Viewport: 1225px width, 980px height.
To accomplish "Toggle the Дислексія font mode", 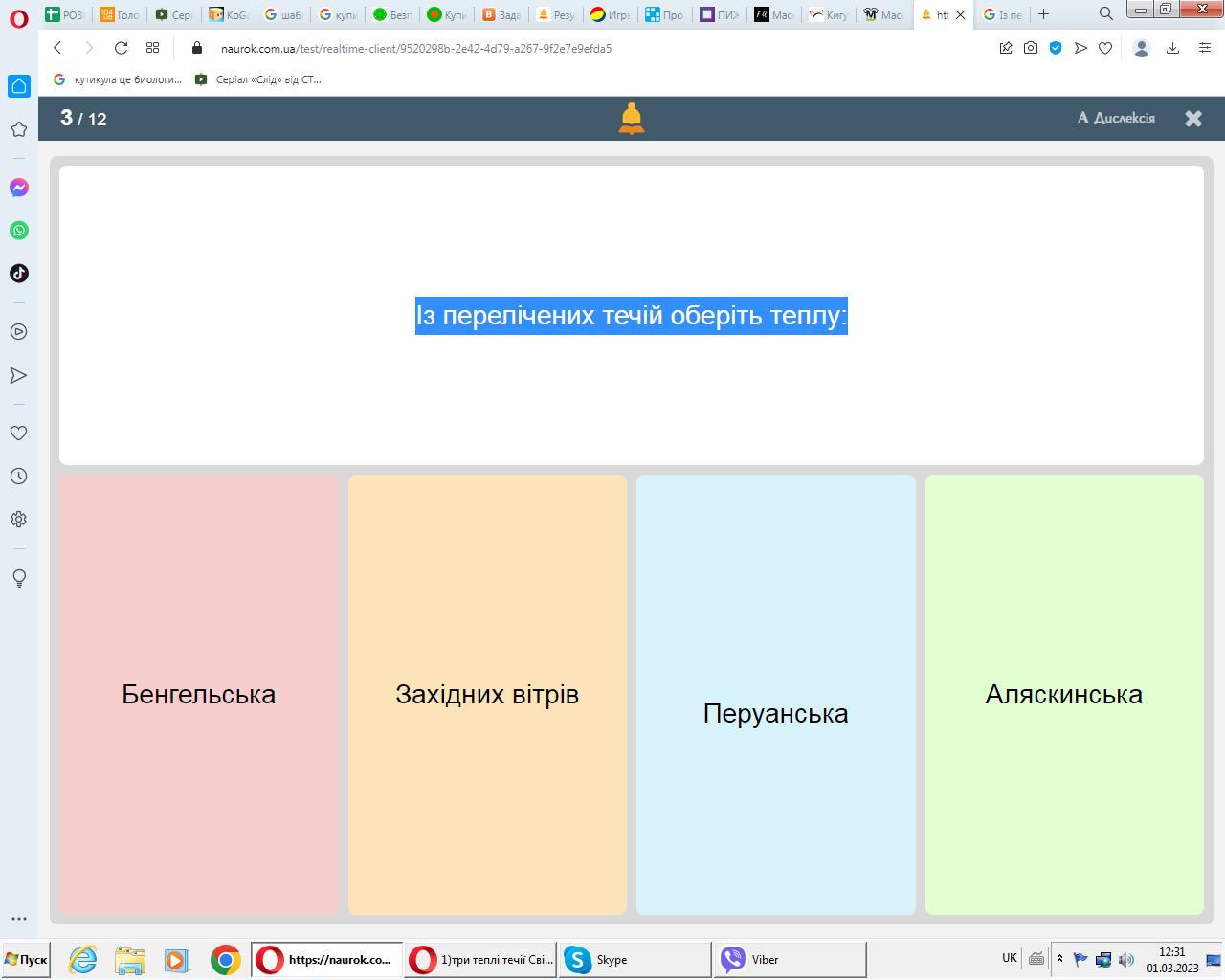I will pos(1116,118).
